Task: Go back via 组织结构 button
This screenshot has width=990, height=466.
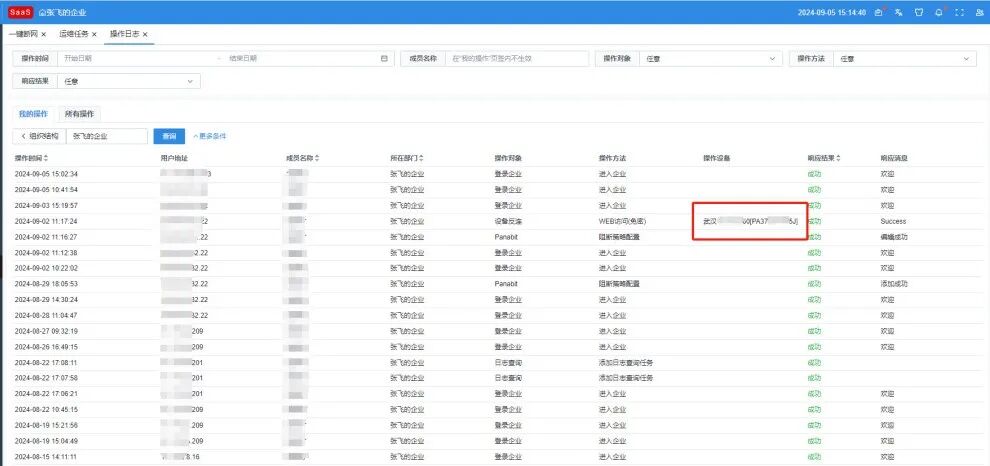Action: [x=39, y=136]
